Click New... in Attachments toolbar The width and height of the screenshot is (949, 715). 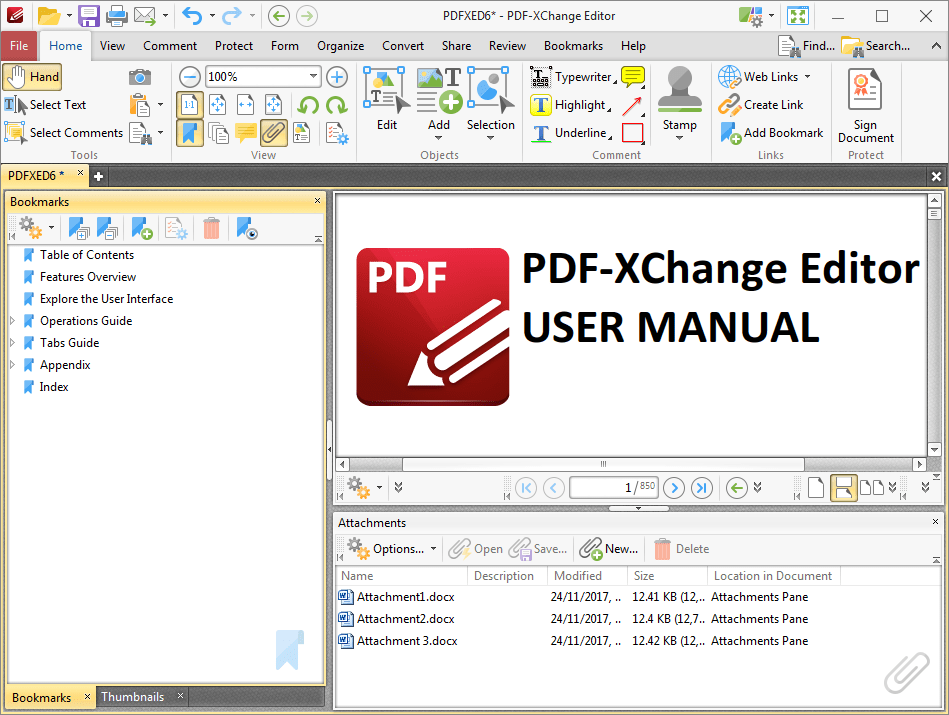(609, 549)
